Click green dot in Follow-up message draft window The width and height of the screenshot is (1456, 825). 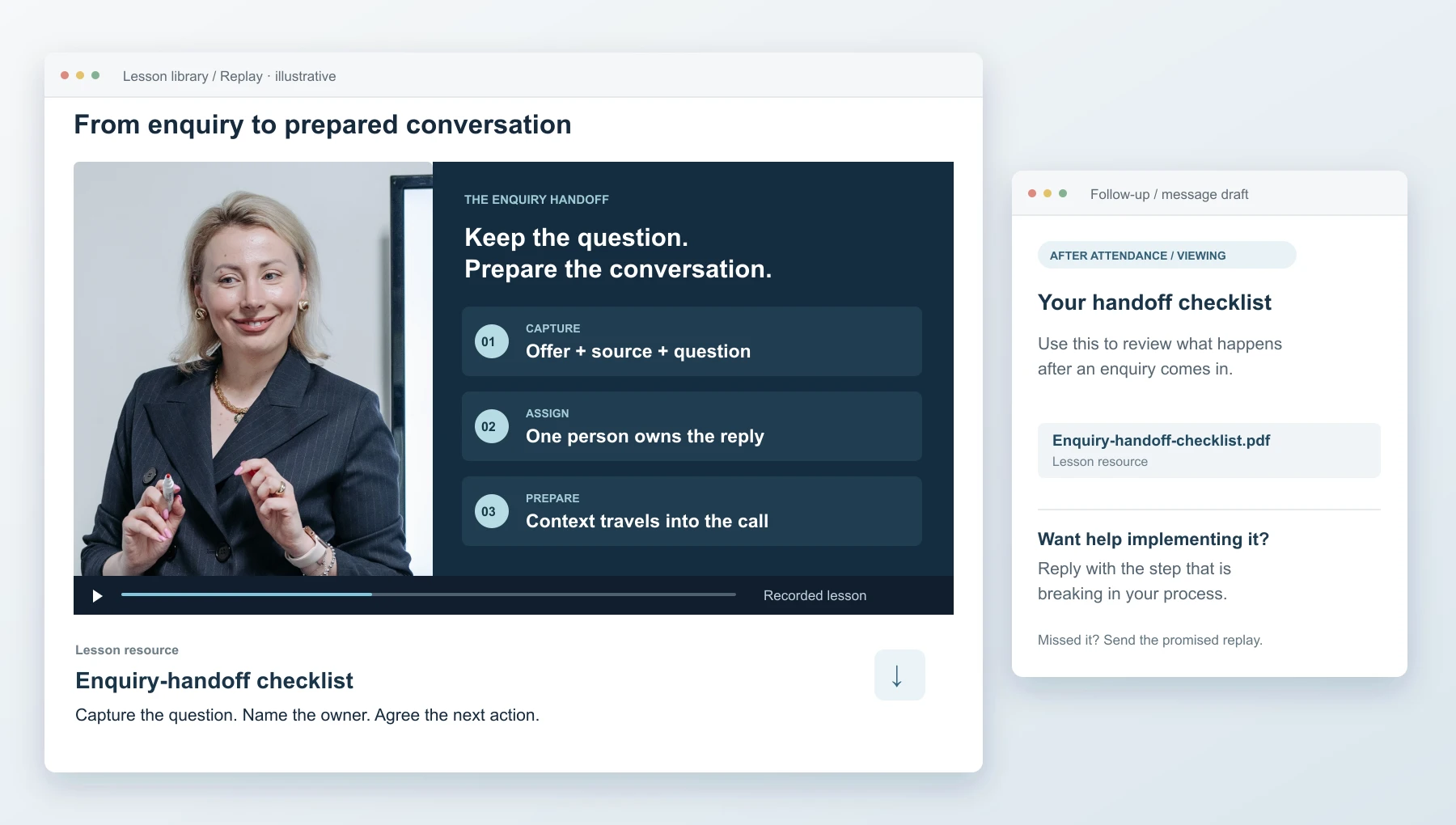tap(1063, 193)
